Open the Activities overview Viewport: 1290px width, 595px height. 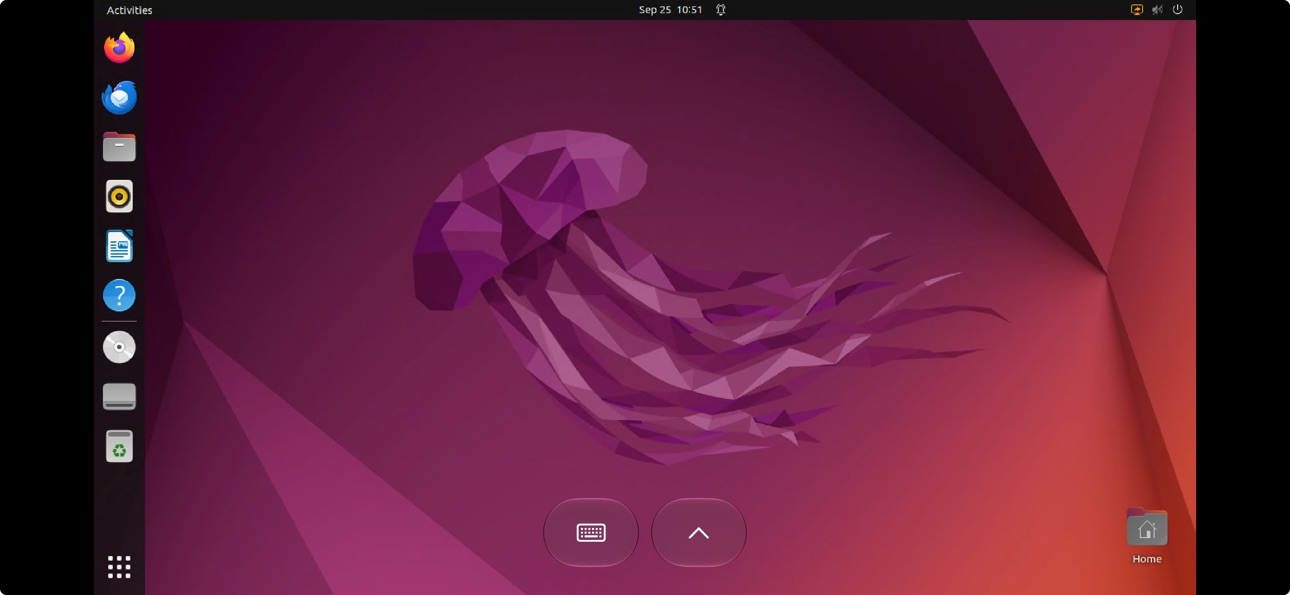(129, 10)
